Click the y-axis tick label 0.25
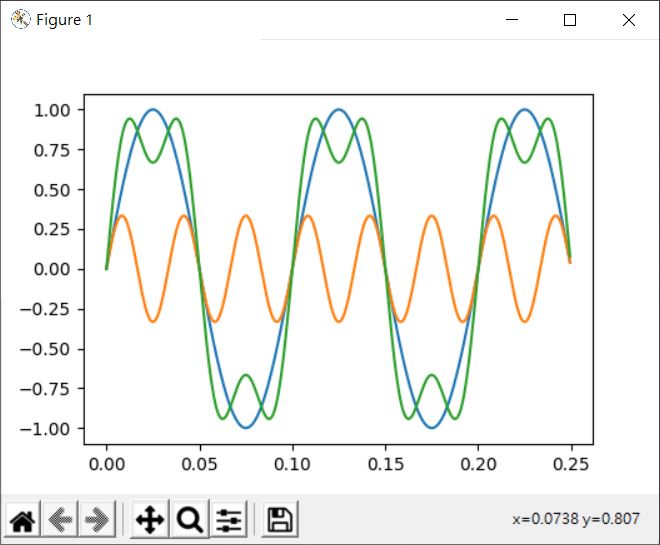 [52, 230]
